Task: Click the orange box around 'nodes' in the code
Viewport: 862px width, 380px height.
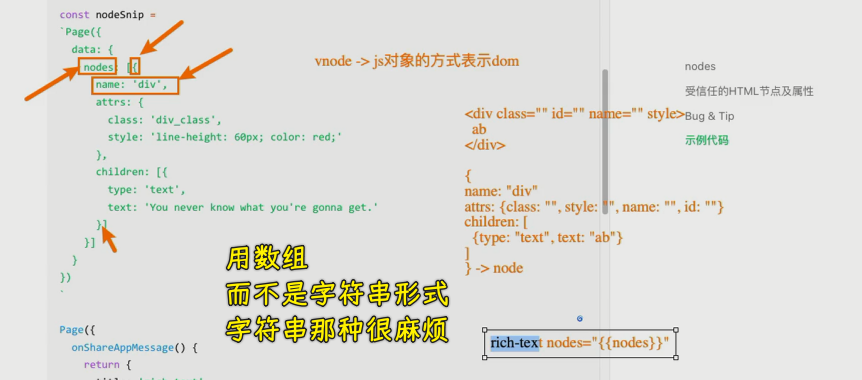Action: (97, 67)
